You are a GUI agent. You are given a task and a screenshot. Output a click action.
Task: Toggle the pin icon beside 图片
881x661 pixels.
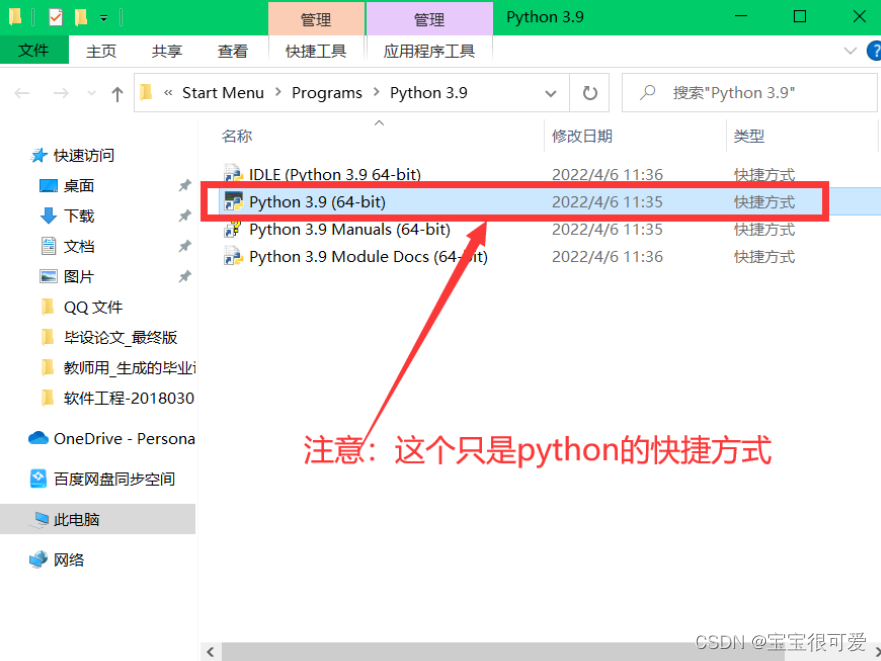click(x=184, y=277)
